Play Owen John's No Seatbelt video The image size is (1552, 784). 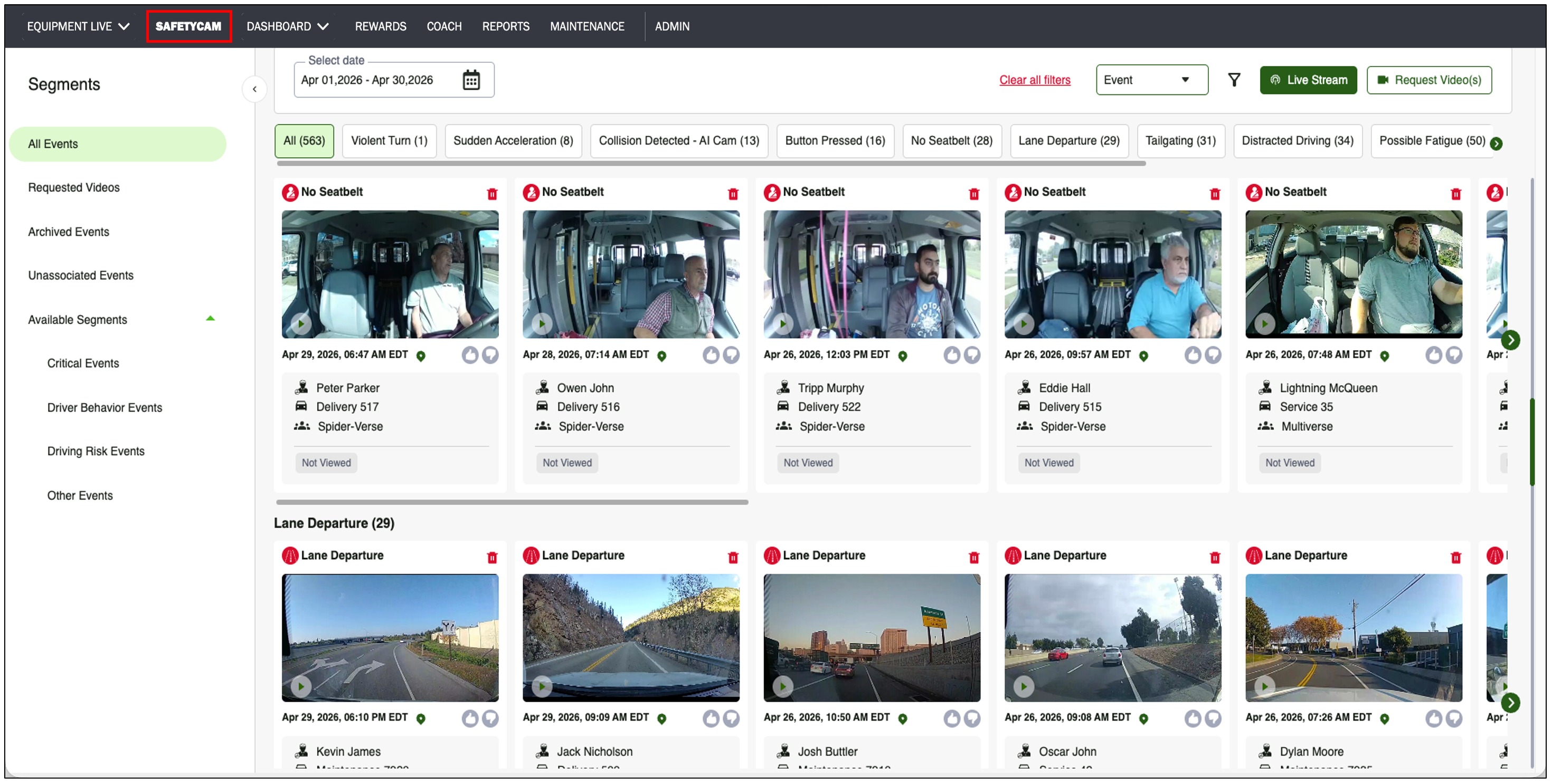542,323
